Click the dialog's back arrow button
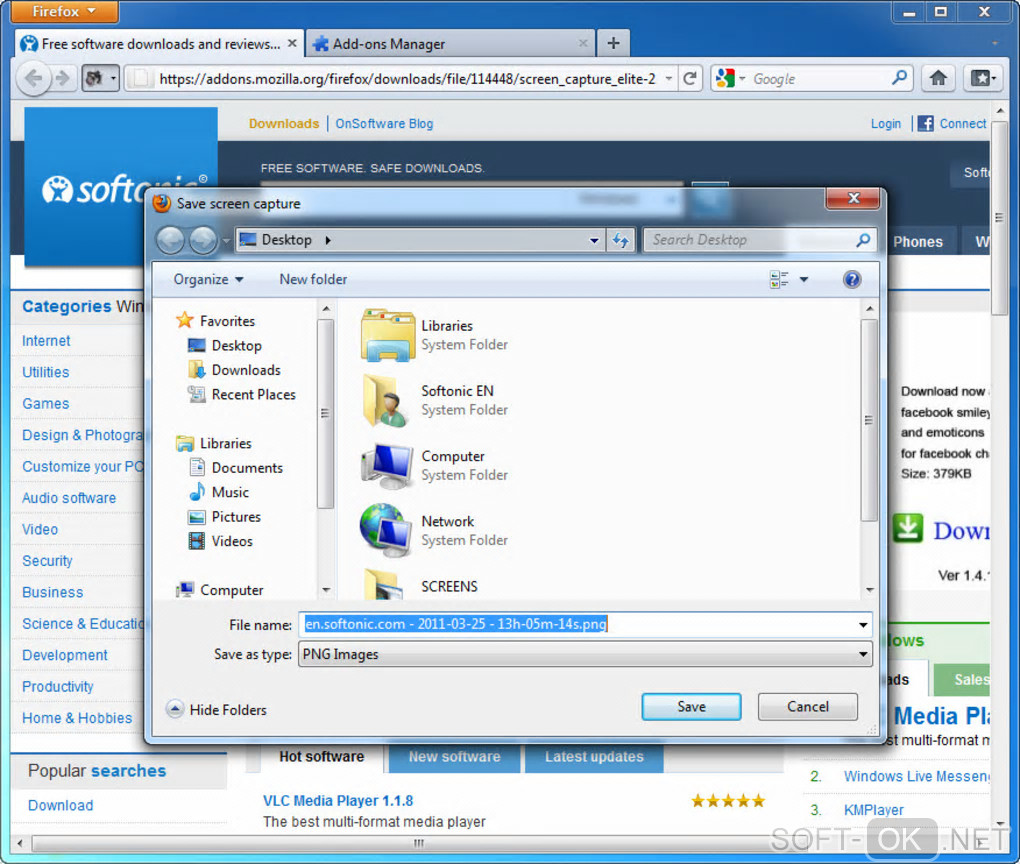1020x864 pixels. (x=171, y=240)
